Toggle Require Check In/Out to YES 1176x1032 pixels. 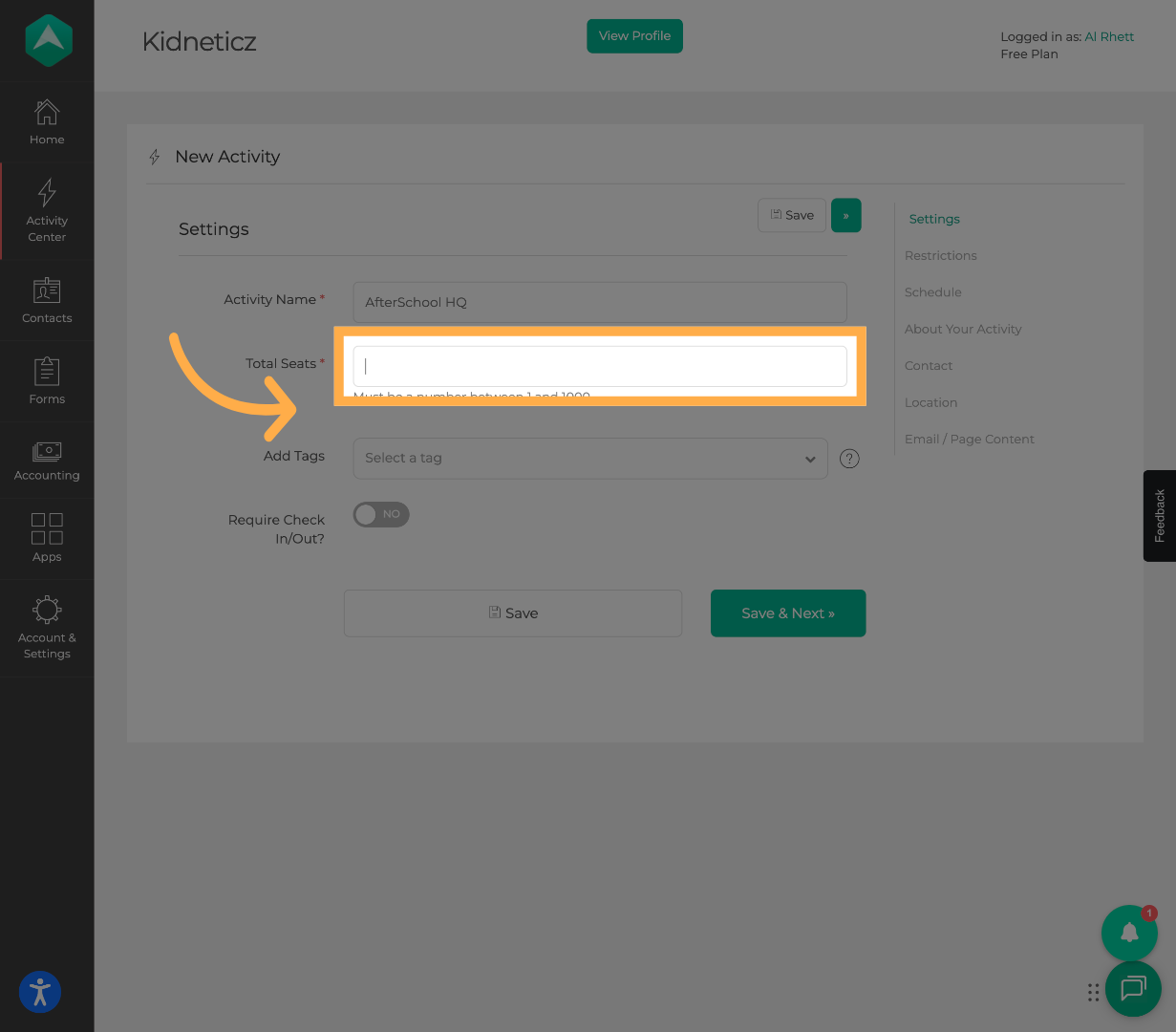coord(380,514)
